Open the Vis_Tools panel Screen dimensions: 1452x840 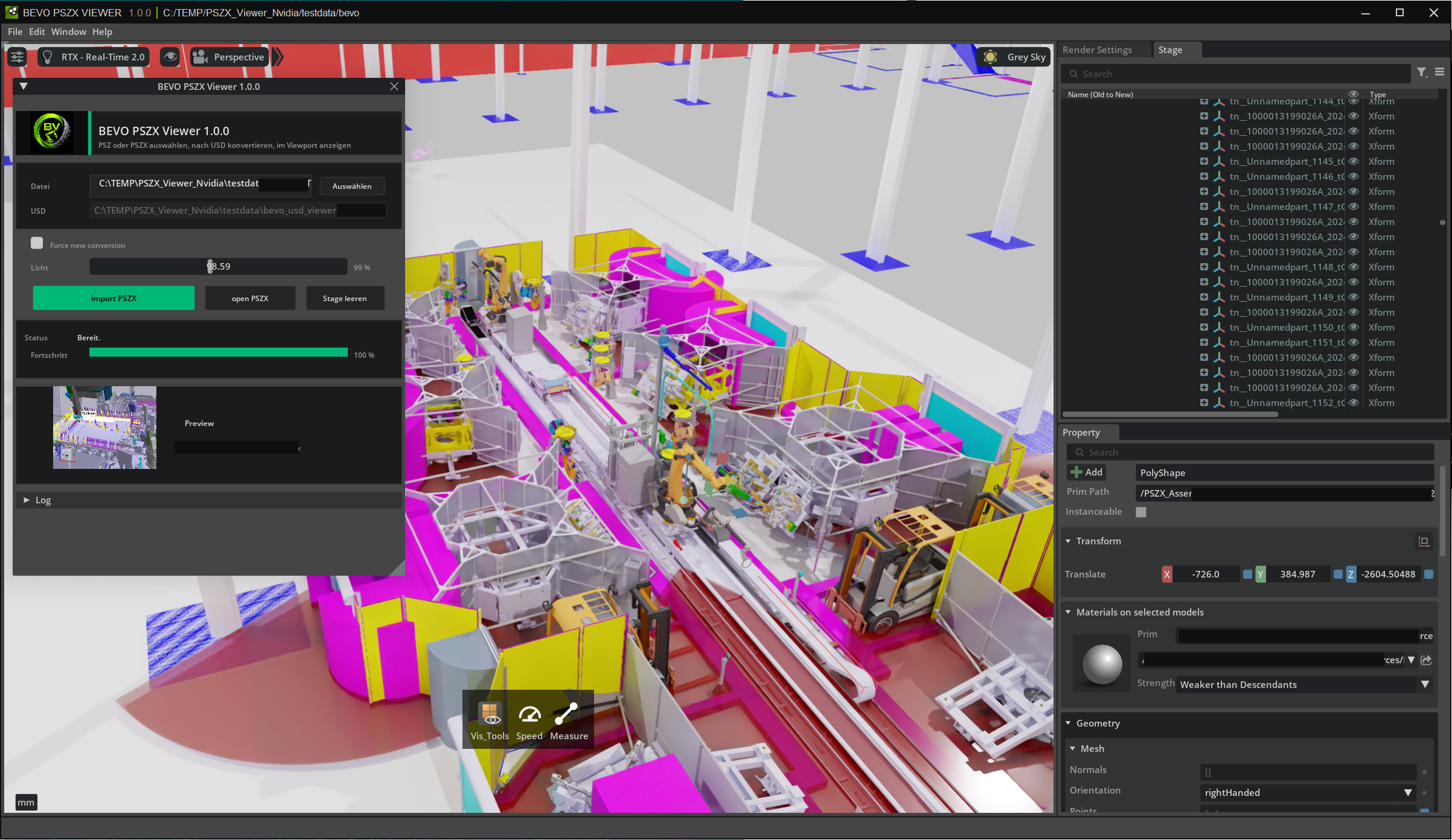coord(490,721)
